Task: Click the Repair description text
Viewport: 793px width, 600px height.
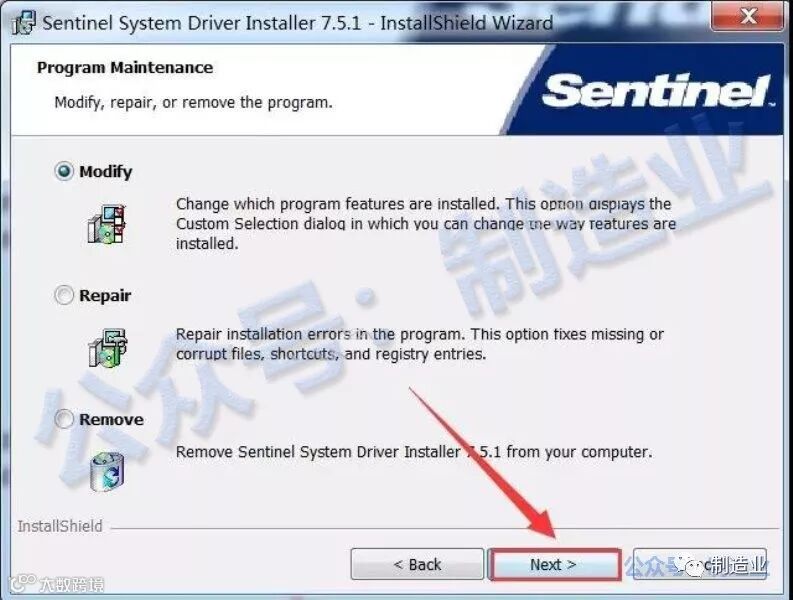Action: point(419,344)
